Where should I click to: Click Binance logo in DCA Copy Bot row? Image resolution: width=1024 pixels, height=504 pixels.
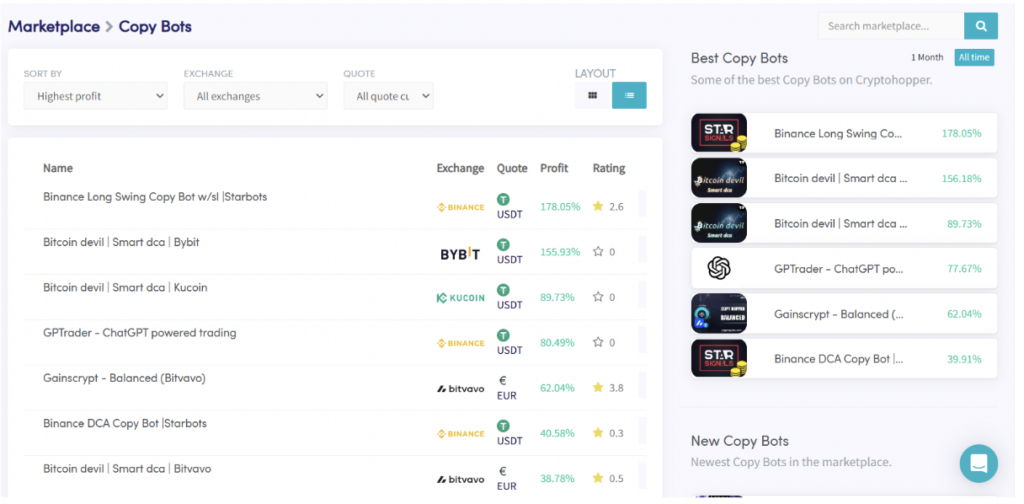[x=460, y=433]
